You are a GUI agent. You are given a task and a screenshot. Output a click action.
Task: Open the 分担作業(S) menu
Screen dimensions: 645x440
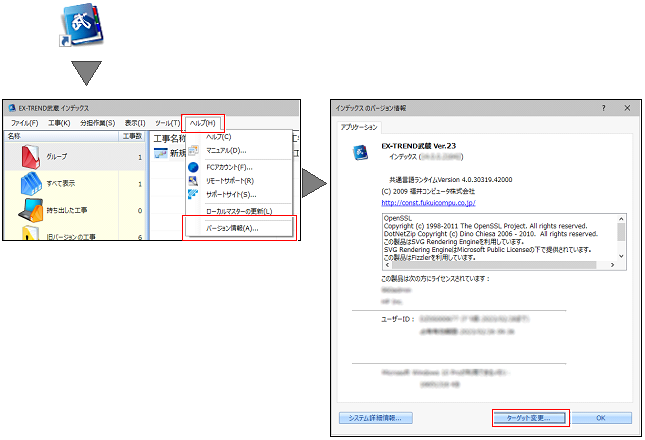(97, 123)
